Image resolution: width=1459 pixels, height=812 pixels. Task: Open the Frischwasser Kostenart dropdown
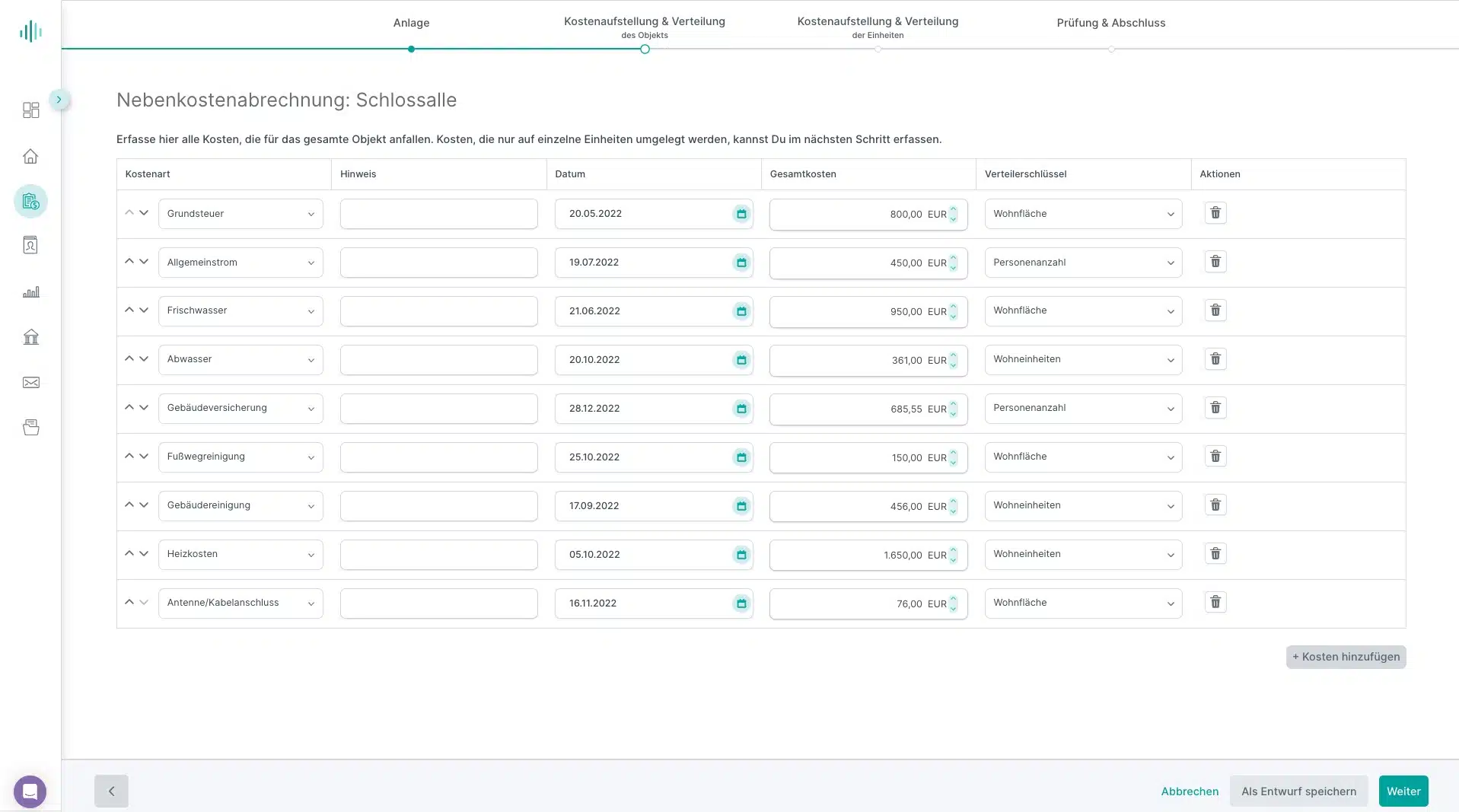(241, 311)
